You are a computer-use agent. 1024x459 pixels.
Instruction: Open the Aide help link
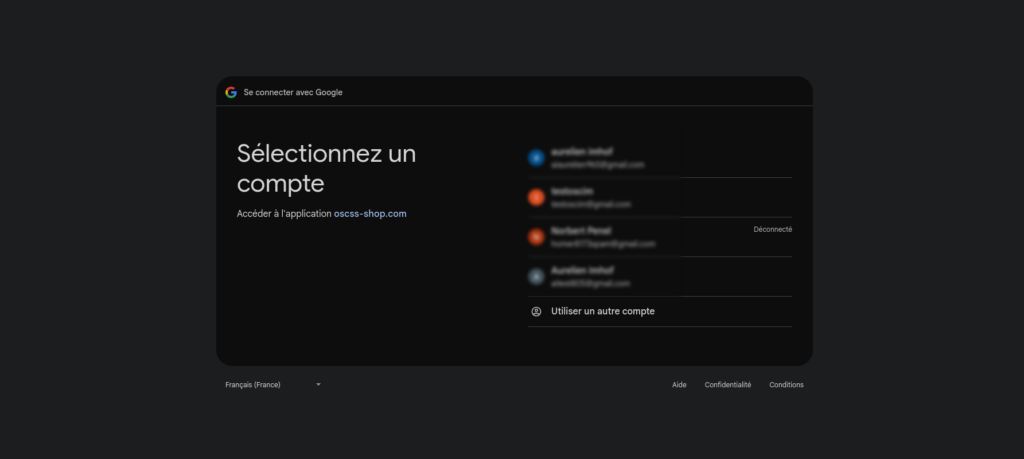pyautogui.click(x=679, y=385)
